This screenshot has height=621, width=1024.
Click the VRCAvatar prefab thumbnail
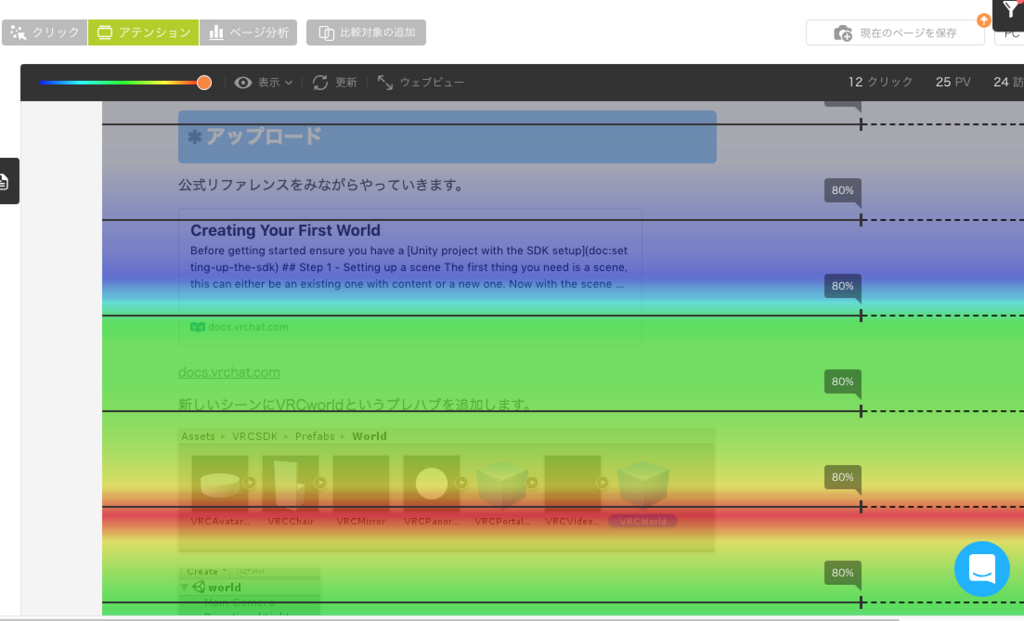(219, 484)
